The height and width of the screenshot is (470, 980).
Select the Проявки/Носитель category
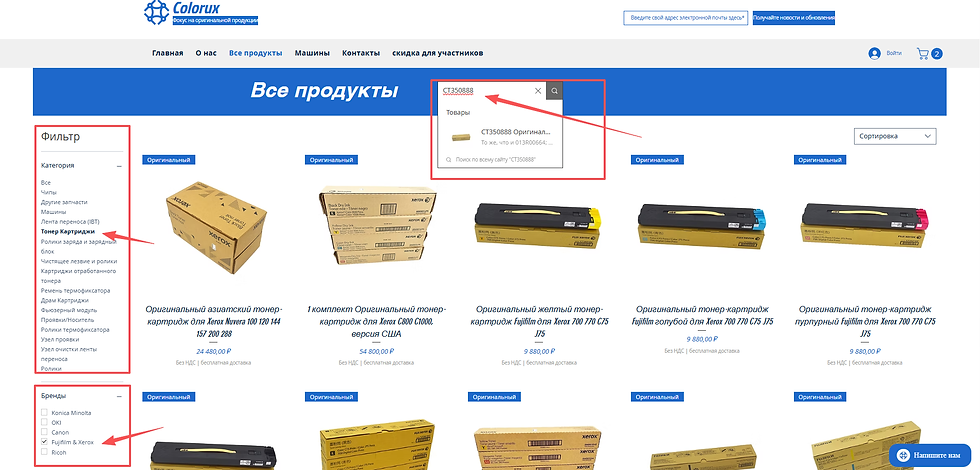[x=66, y=319]
